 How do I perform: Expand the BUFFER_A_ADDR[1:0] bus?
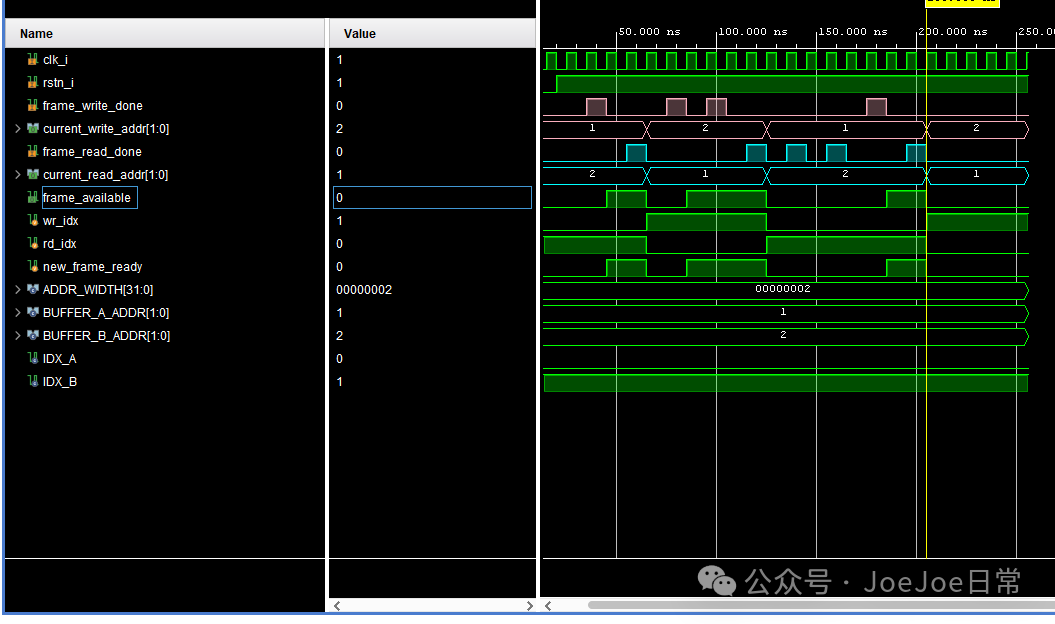click(17, 312)
